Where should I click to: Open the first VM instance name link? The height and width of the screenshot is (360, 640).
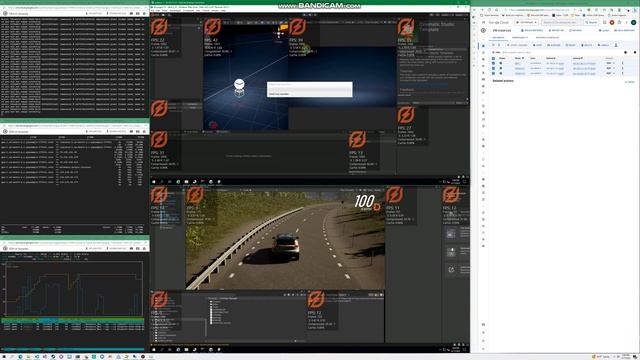tap(518, 63)
